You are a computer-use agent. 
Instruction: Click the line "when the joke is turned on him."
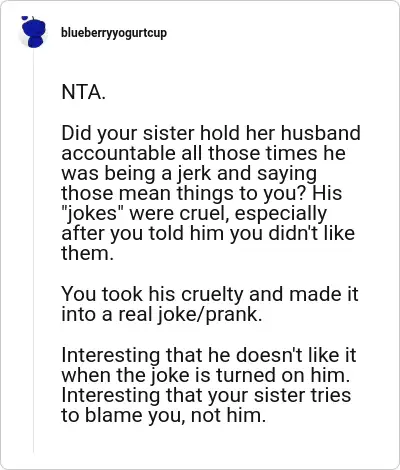(x=206, y=375)
